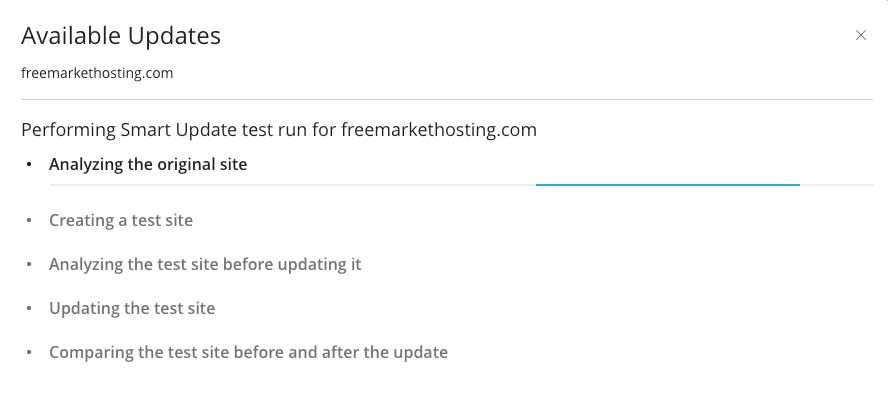Screen dimensions: 888x401
Task: Click bullet beside 'Creating a test site'
Action: (x=29, y=221)
